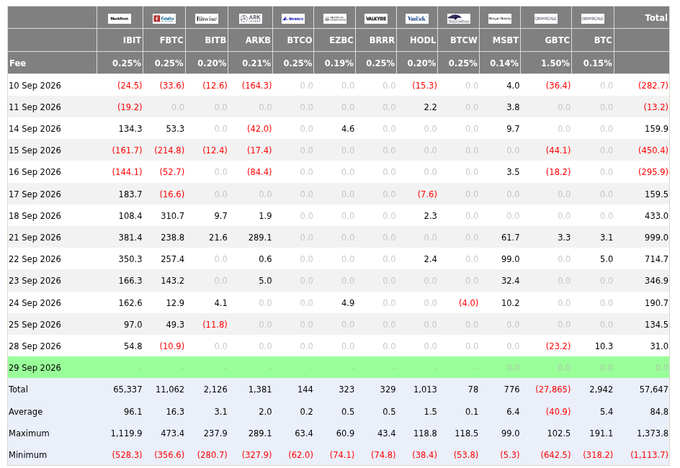Screen dimensions: 680x468
Task: Click the VanEck logo above HODL
Action: [417, 19]
